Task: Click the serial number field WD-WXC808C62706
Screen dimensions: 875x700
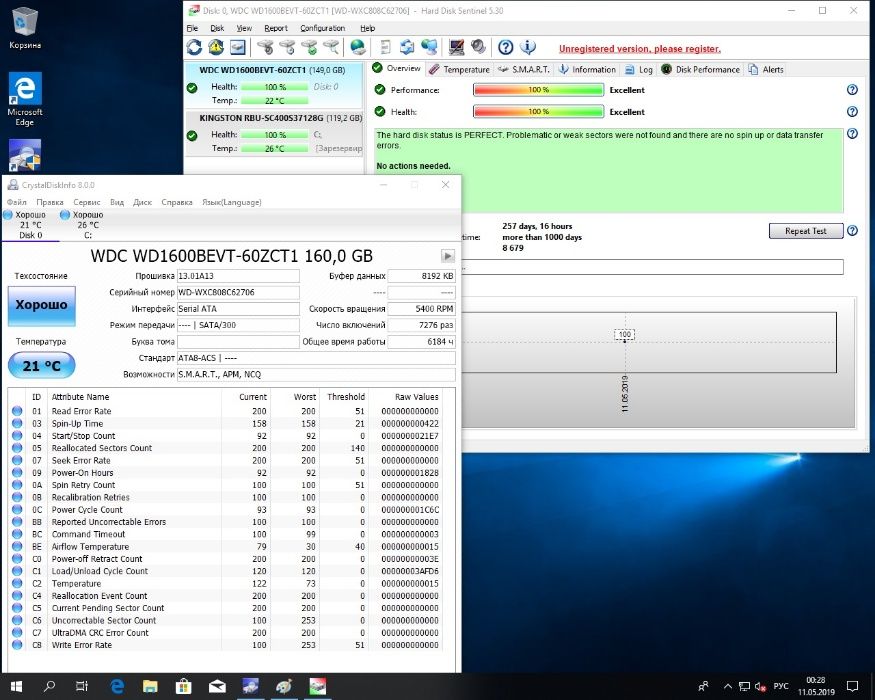Action: [x=238, y=292]
